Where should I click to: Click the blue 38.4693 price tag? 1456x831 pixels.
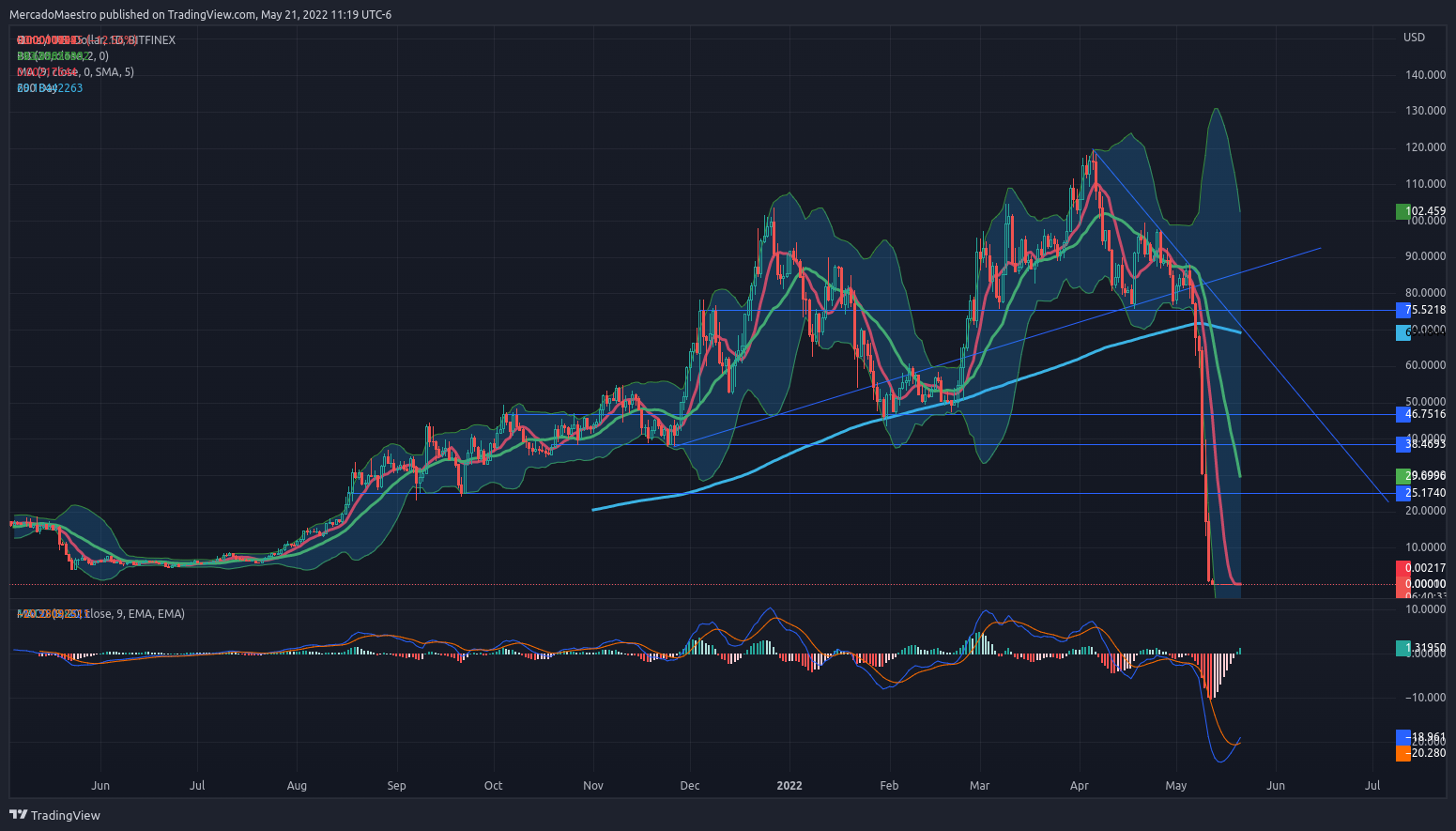1420,444
